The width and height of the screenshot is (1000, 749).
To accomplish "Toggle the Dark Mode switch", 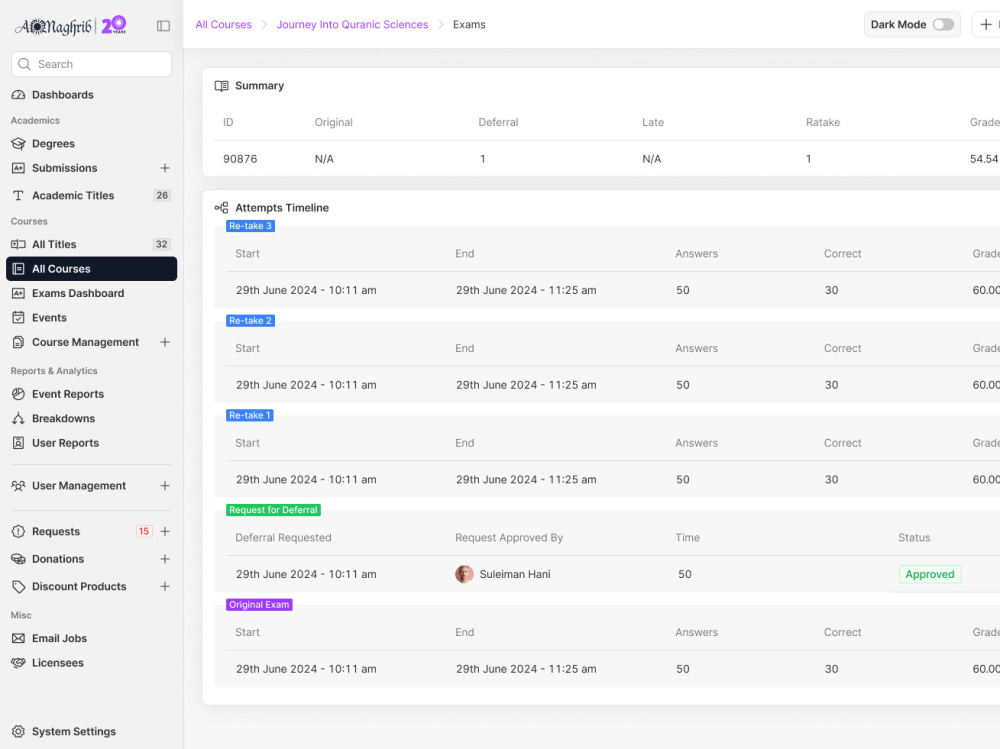I will pyautogui.click(x=943, y=24).
